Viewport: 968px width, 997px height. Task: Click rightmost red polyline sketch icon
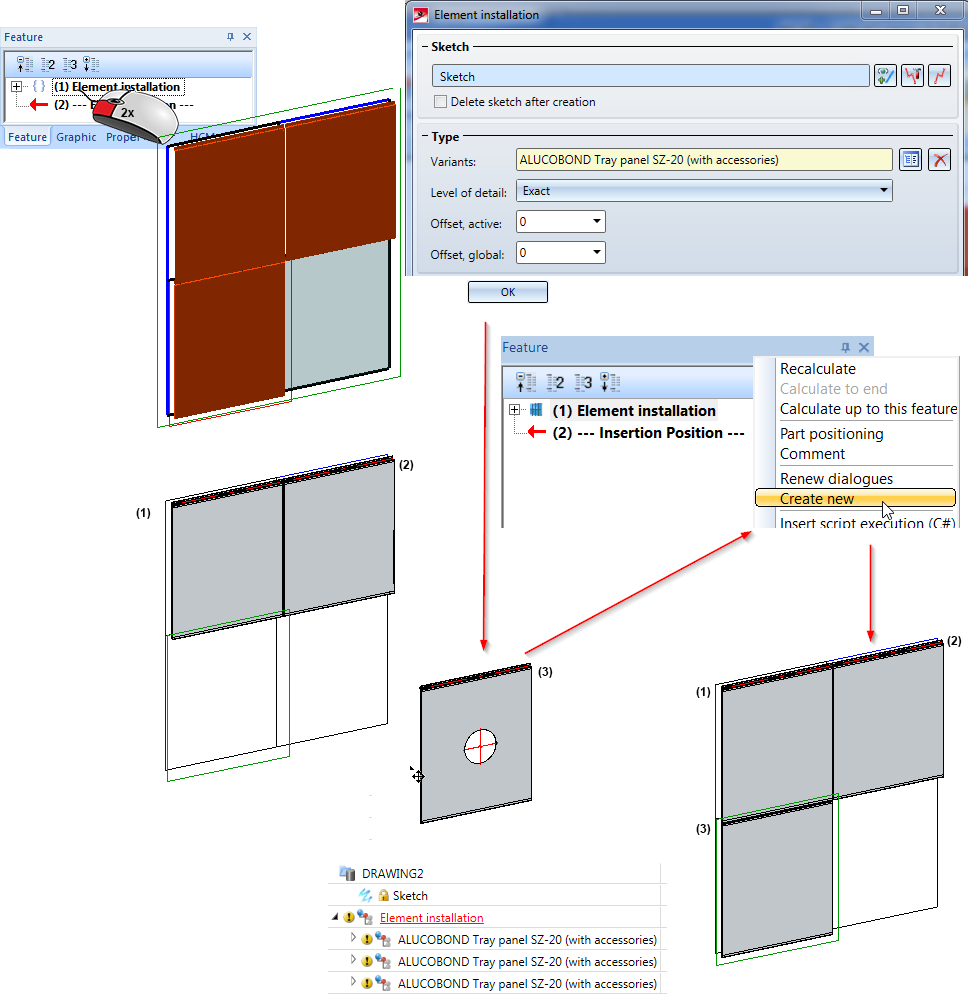939,76
